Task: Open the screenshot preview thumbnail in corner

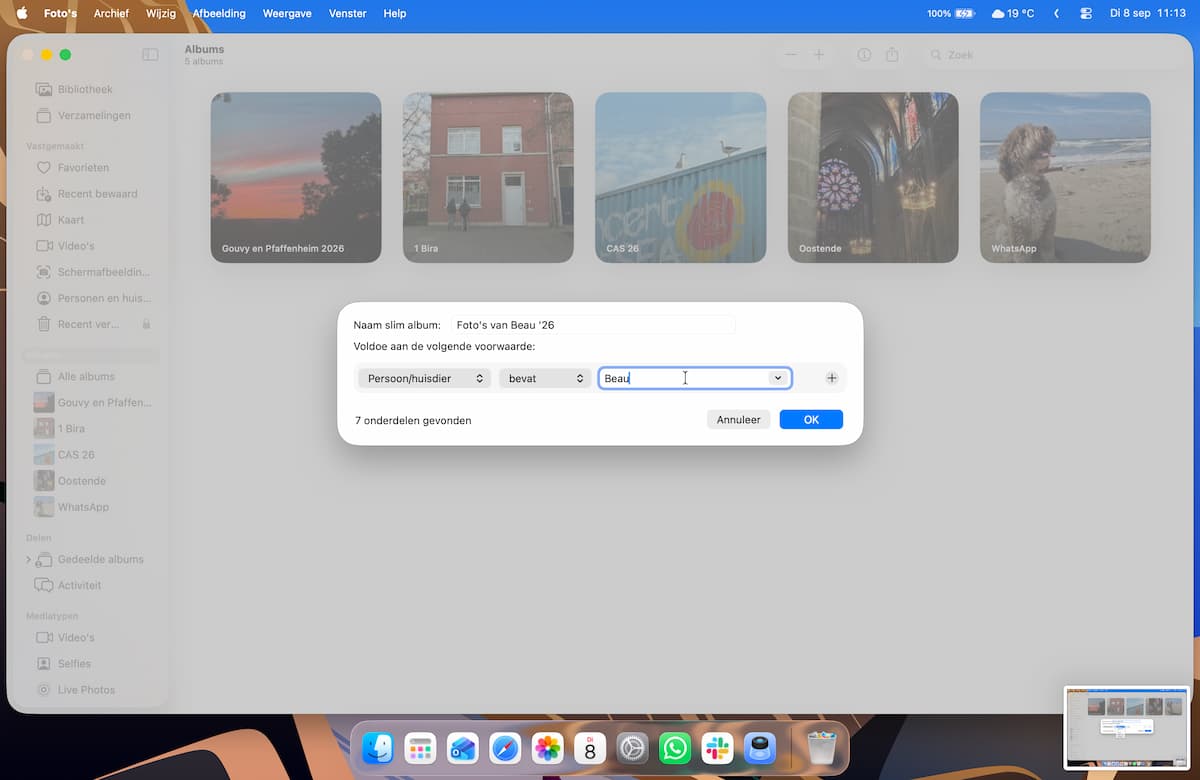Action: click(1128, 727)
